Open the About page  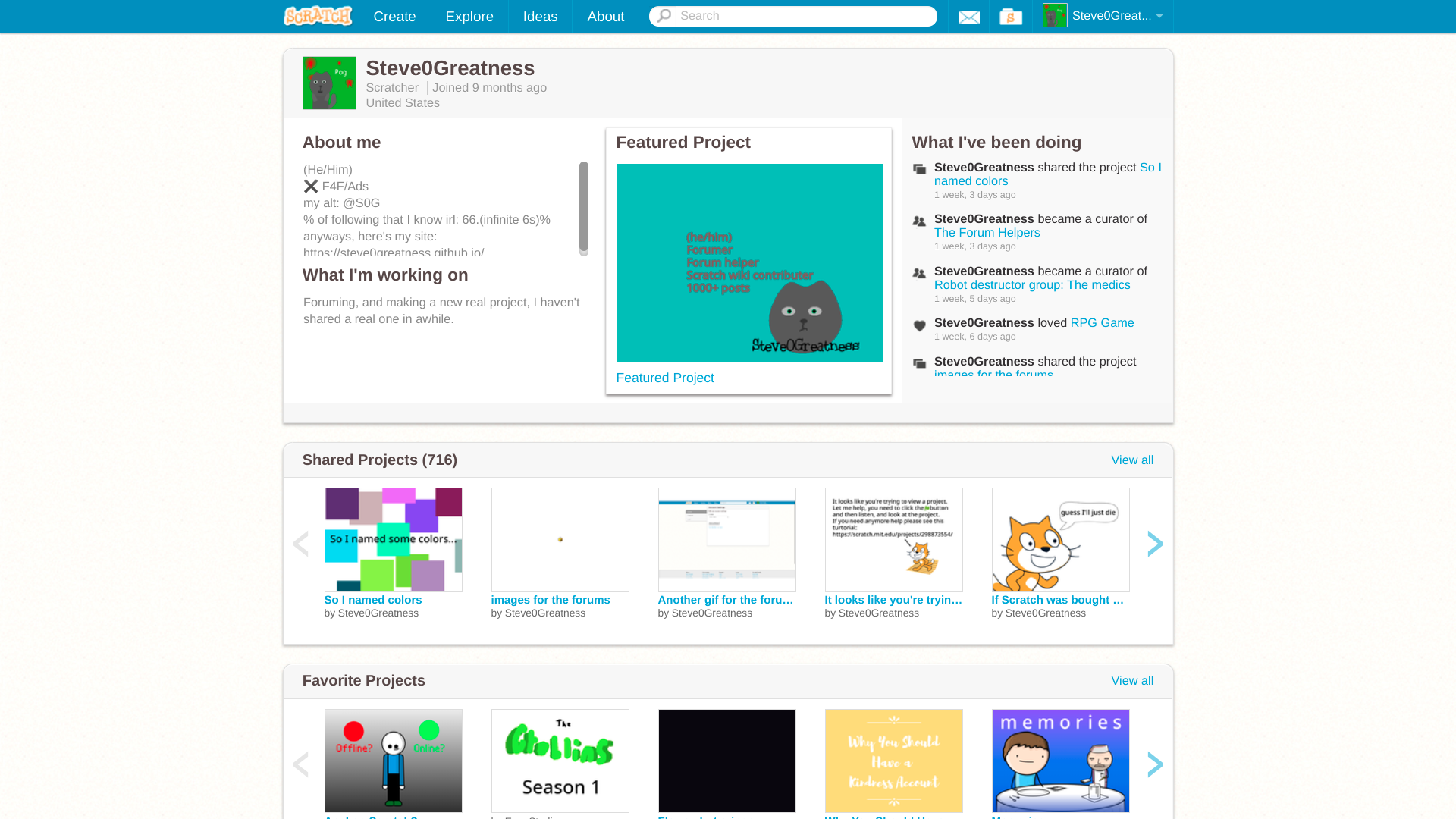[x=605, y=16]
